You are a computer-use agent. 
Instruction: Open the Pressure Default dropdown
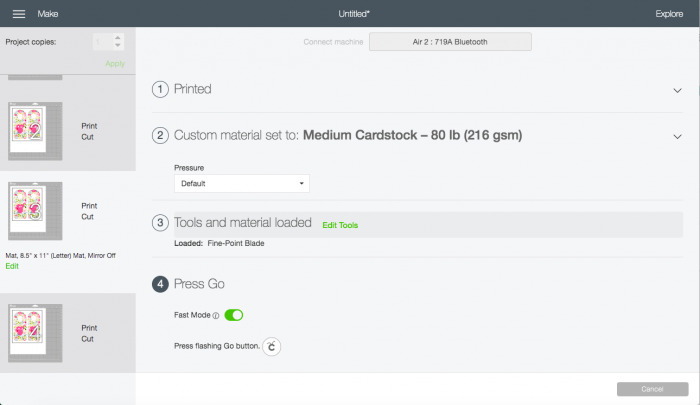pyautogui.click(x=242, y=184)
